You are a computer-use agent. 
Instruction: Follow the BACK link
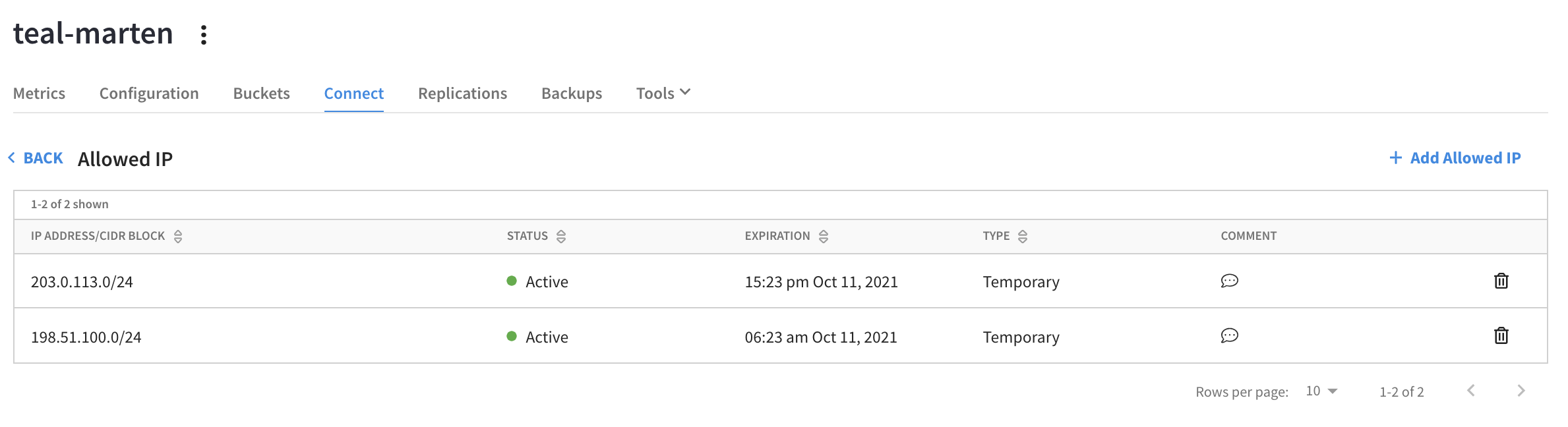coord(42,157)
